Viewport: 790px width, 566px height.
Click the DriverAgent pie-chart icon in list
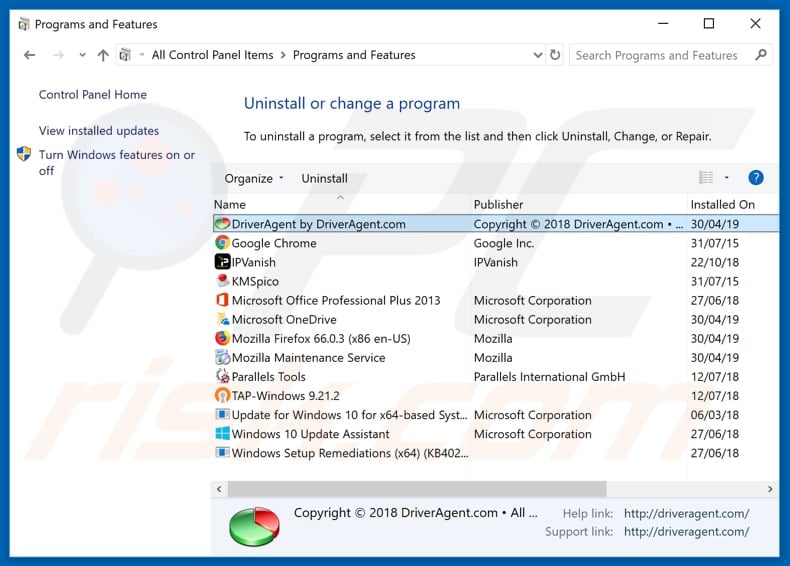coord(222,224)
